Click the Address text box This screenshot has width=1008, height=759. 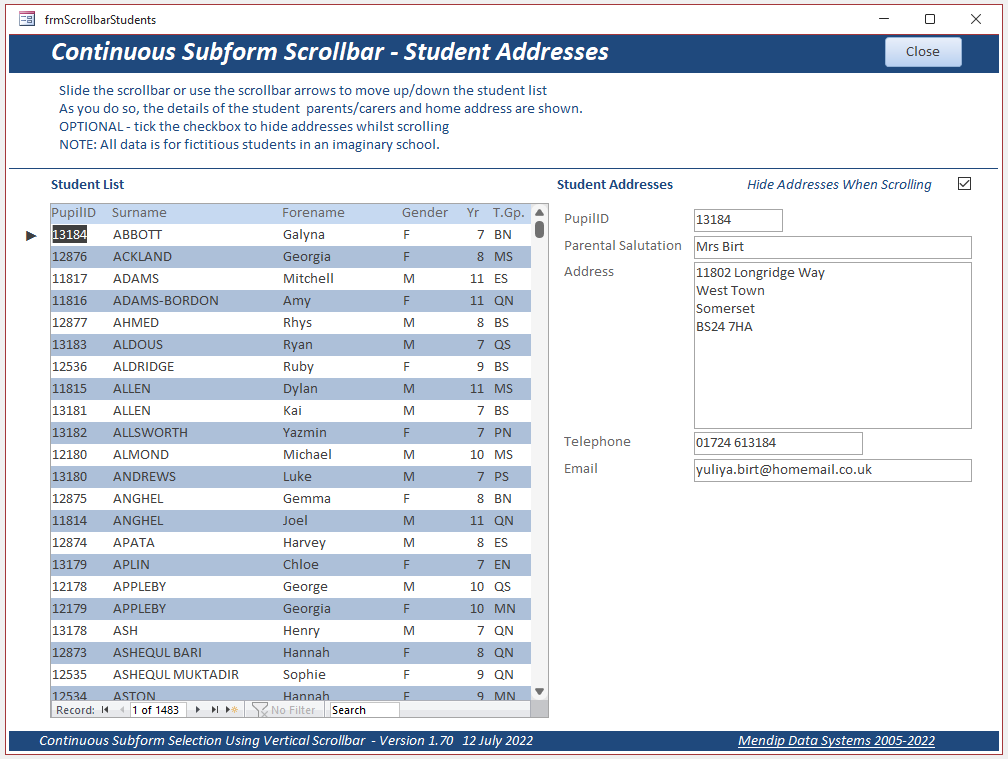click(832, 345)
